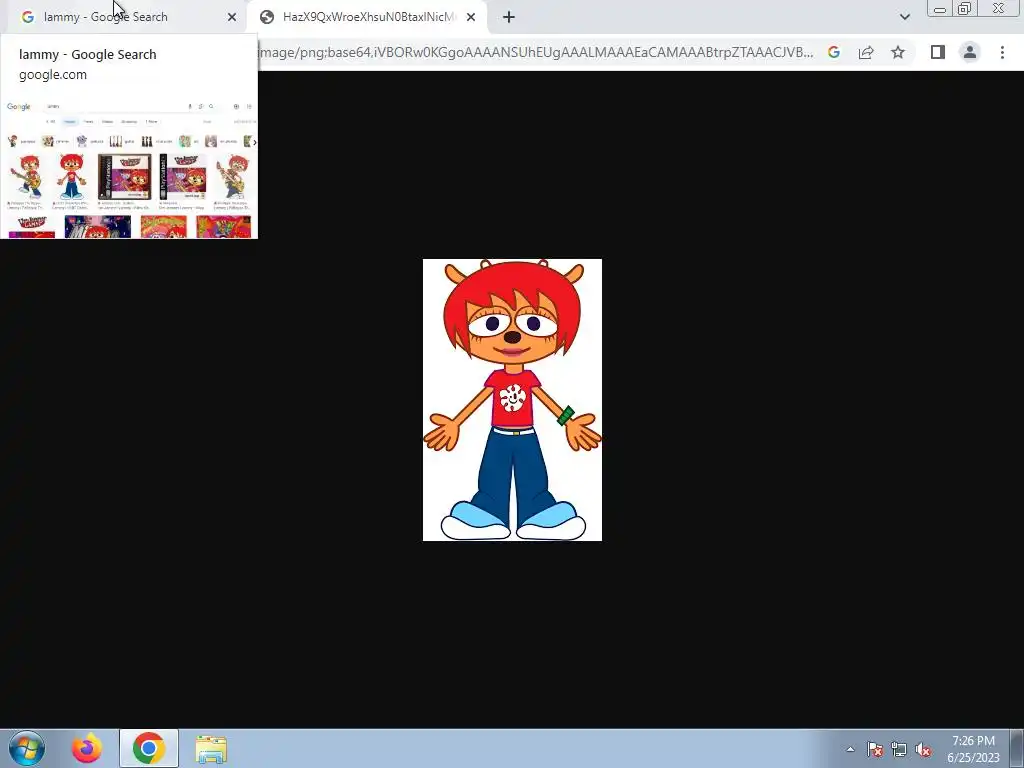Click the Google Lens search icon in address bar
Screen dimensions: 1024x768
click(834, 52)
